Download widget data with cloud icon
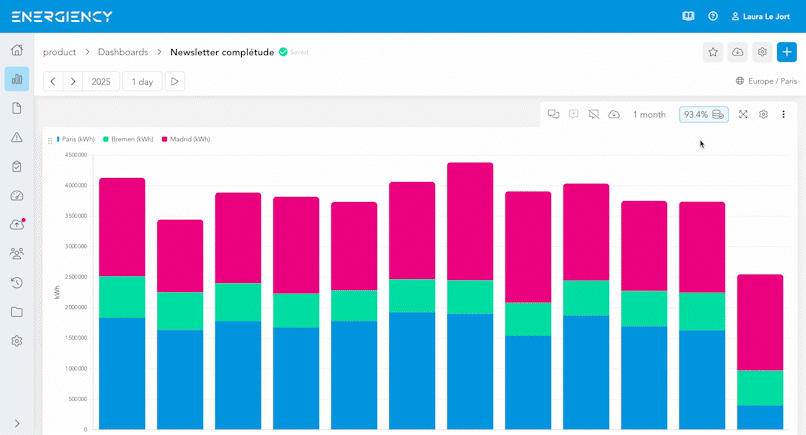 point(614,114)
